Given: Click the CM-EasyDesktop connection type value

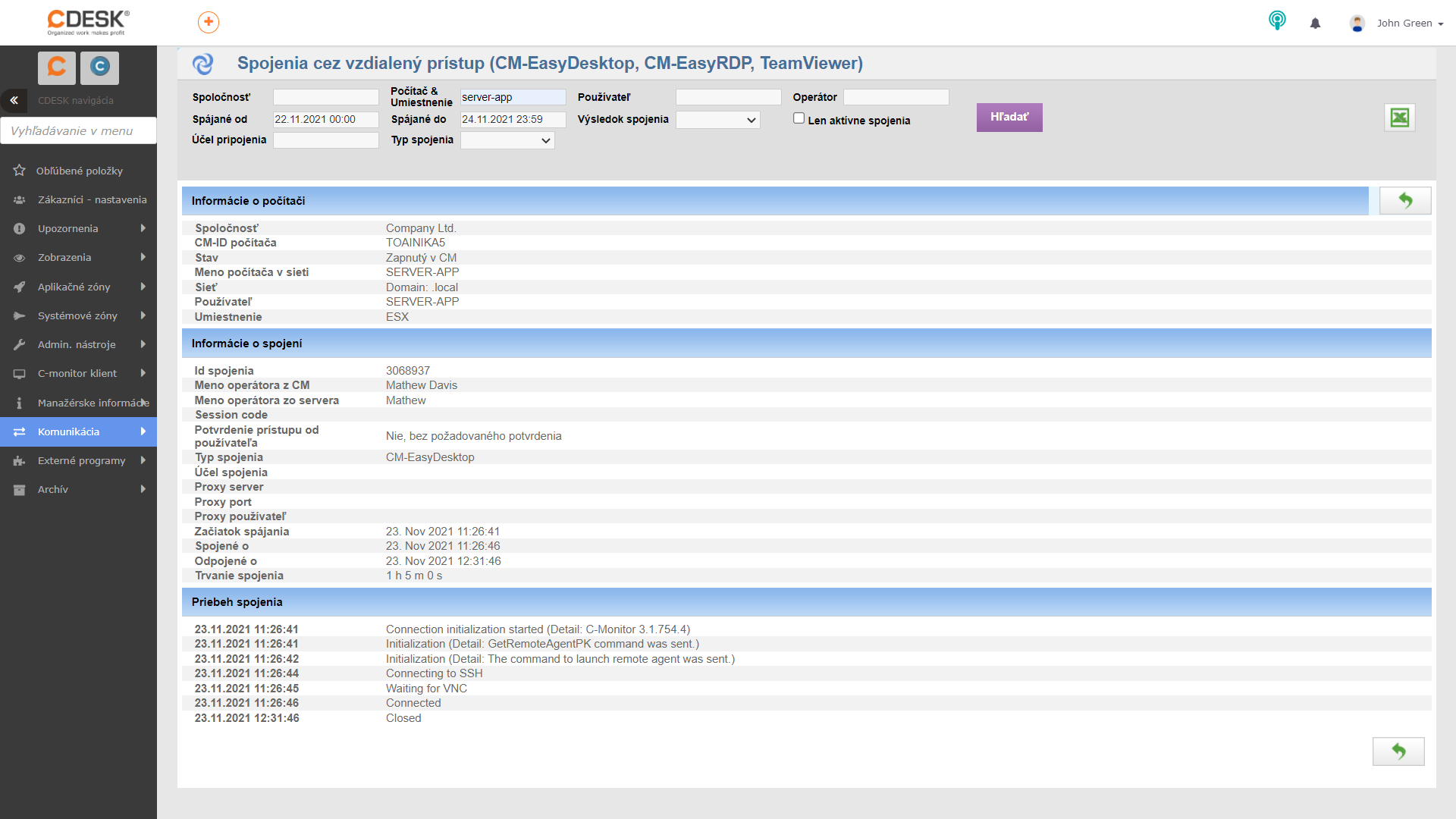Looking at the screenshot, I should coord(430,457).
